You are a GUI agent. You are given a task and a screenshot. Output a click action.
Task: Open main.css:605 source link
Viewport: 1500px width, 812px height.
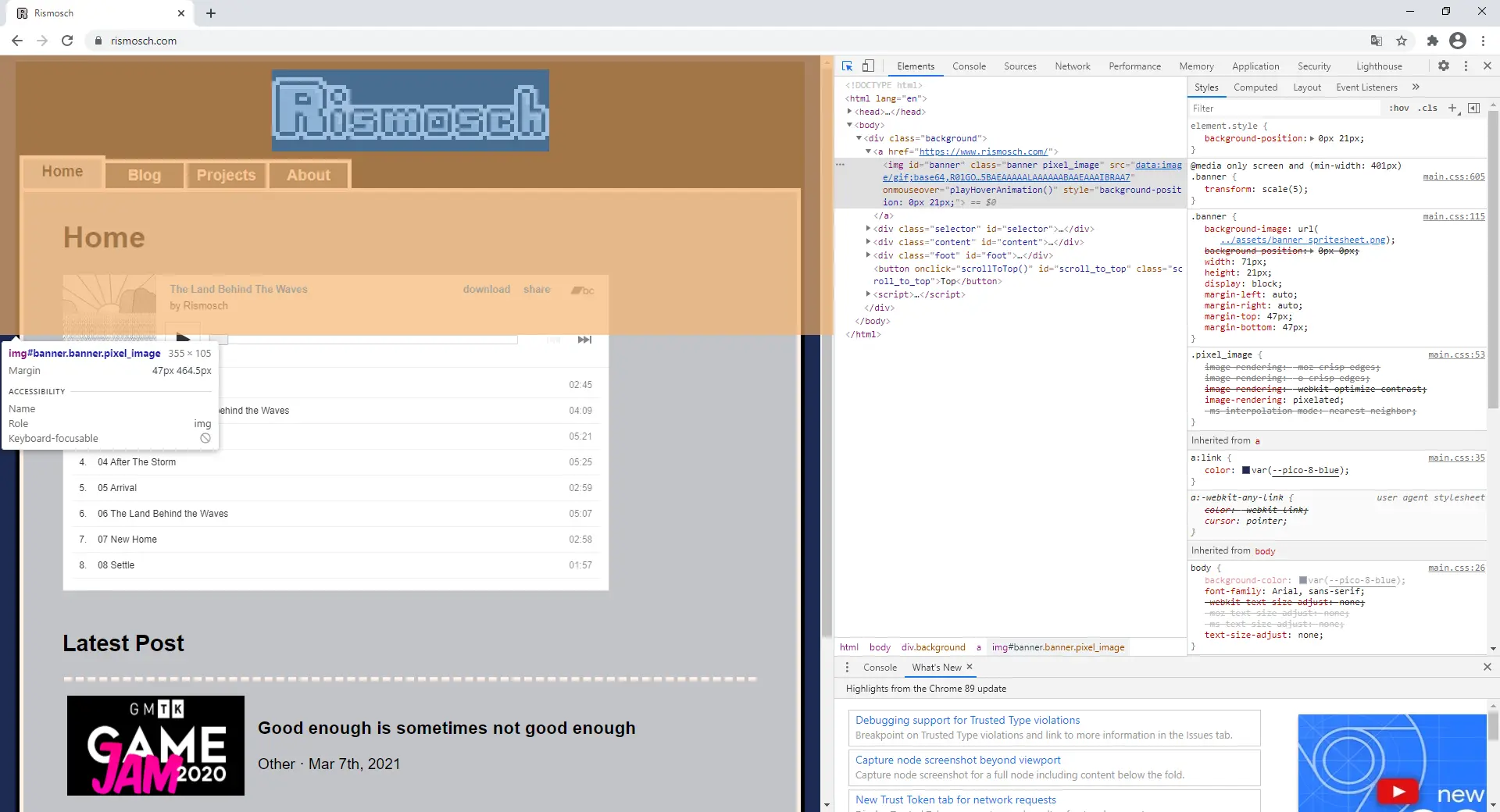(1454, 177)
